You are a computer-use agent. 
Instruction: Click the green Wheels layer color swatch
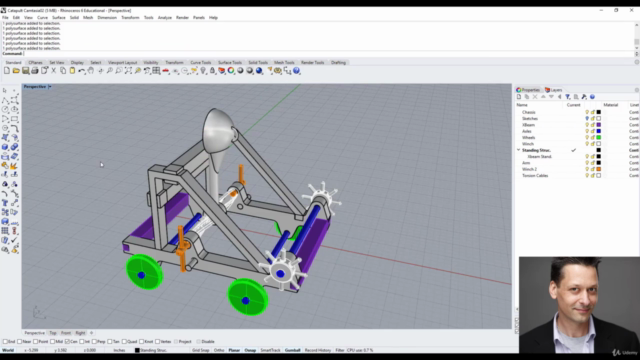[x=599, y=138]
